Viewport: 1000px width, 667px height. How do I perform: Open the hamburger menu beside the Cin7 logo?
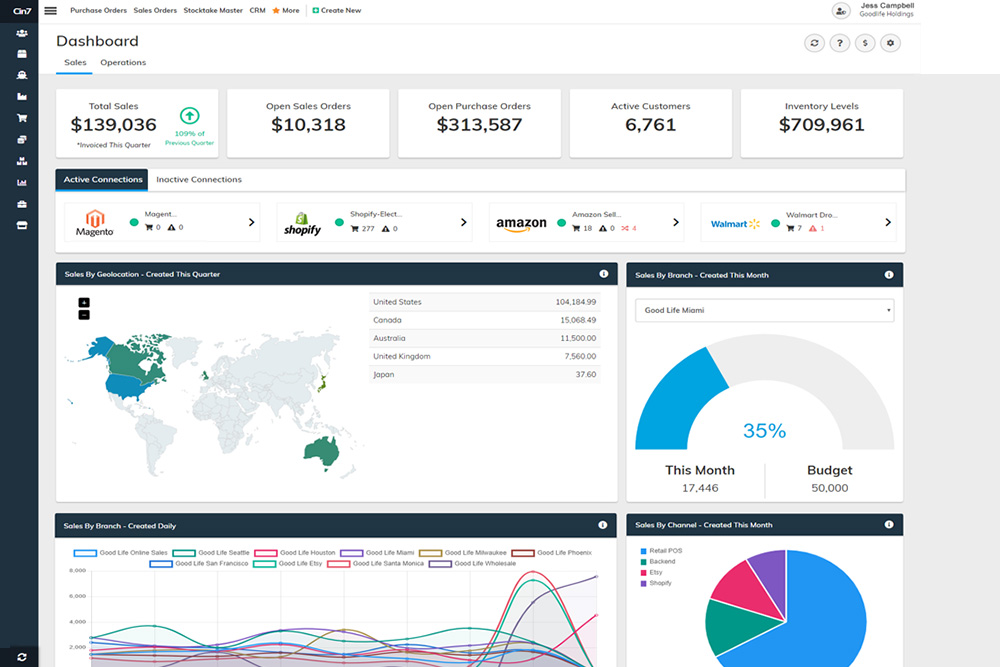point(50,10)
